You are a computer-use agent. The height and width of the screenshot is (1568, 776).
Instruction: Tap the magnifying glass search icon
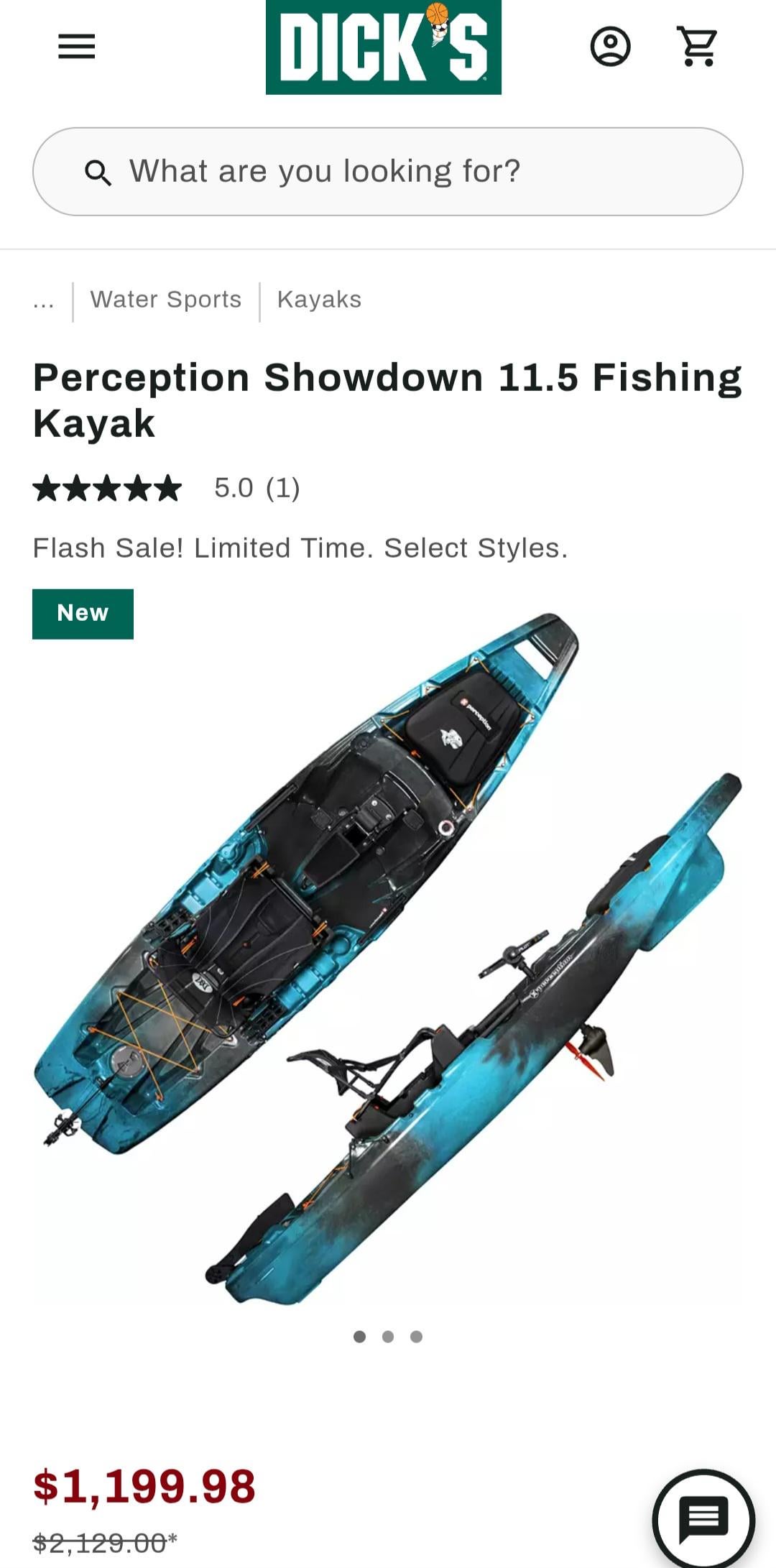click(98, 172)
